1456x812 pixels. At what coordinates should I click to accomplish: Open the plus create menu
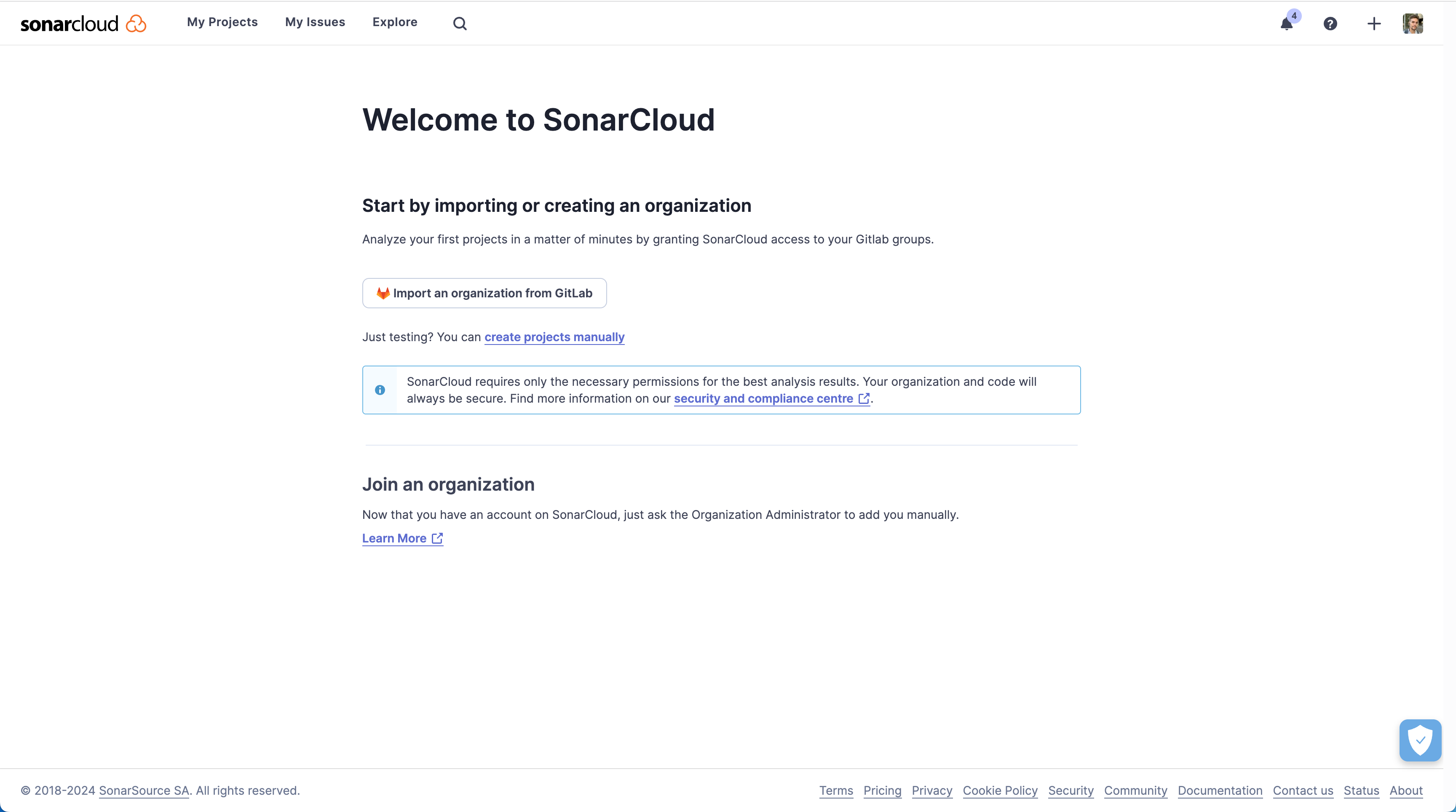coord(1373,24)
